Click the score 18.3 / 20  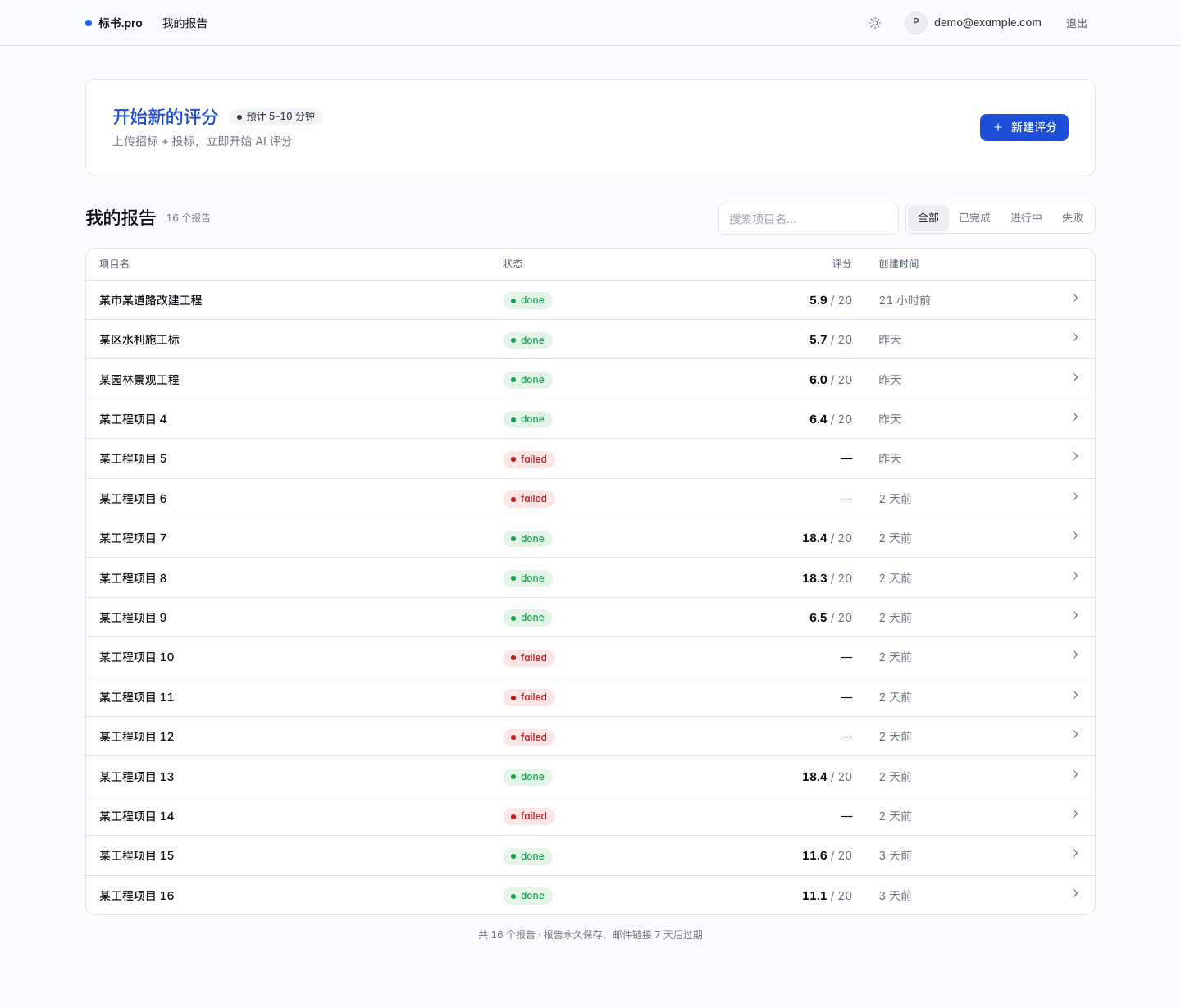click(x=827, y=578)
